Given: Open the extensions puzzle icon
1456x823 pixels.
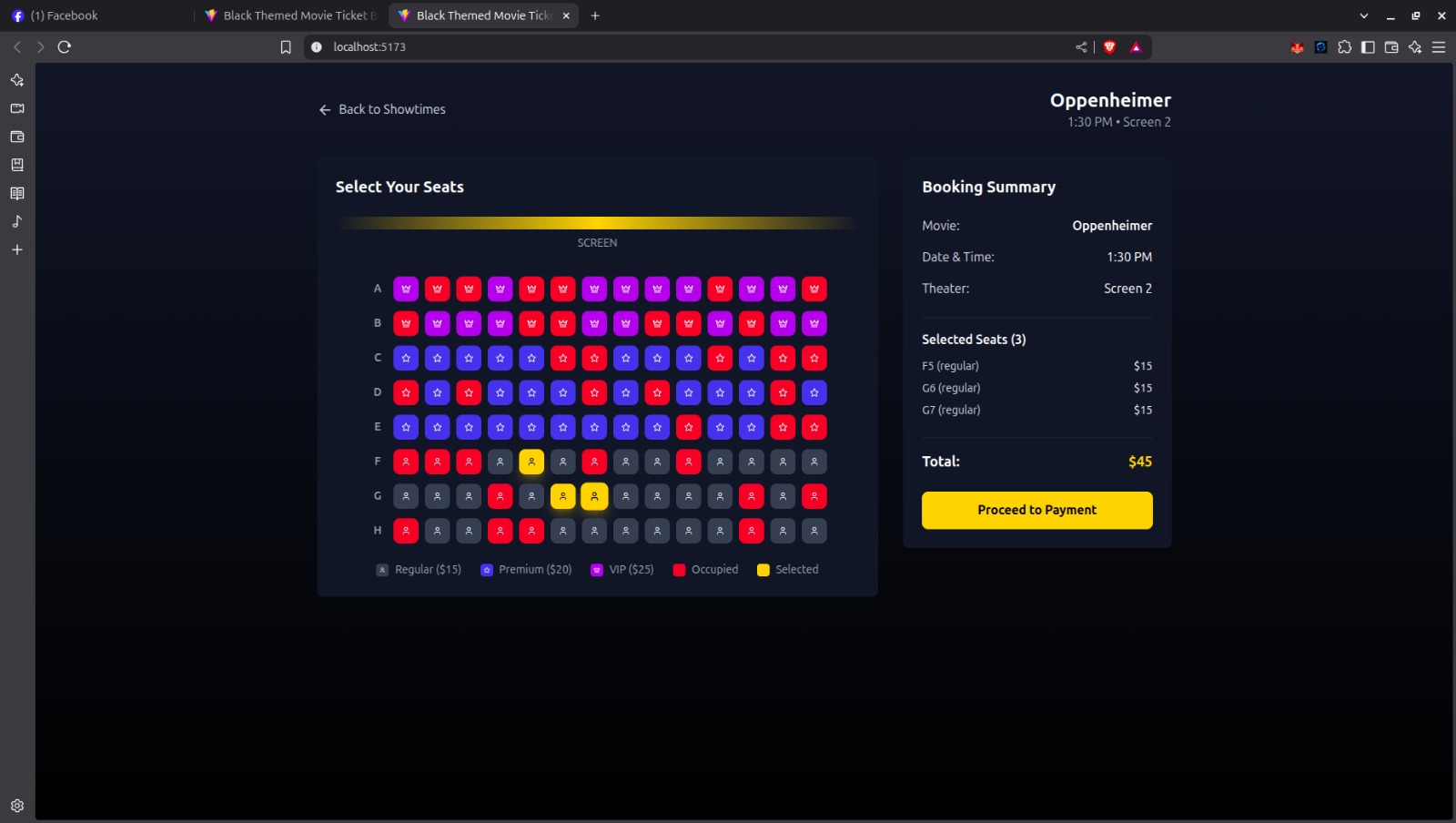Looking at the screenshot, I should tap(1344, 47).
